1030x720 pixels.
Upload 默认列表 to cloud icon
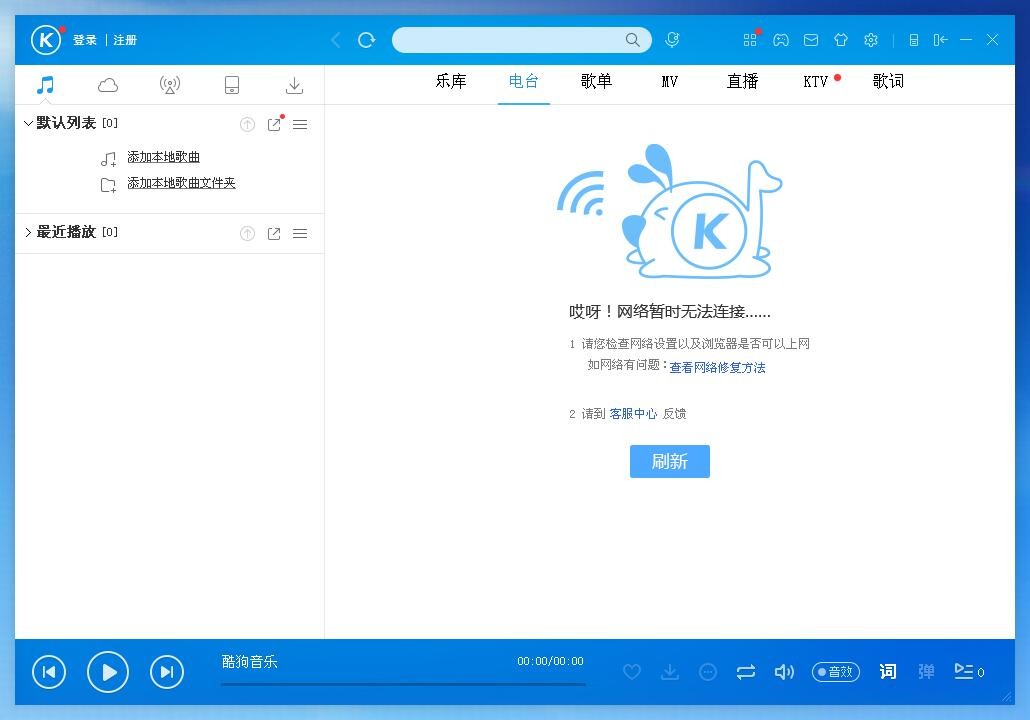247,124
